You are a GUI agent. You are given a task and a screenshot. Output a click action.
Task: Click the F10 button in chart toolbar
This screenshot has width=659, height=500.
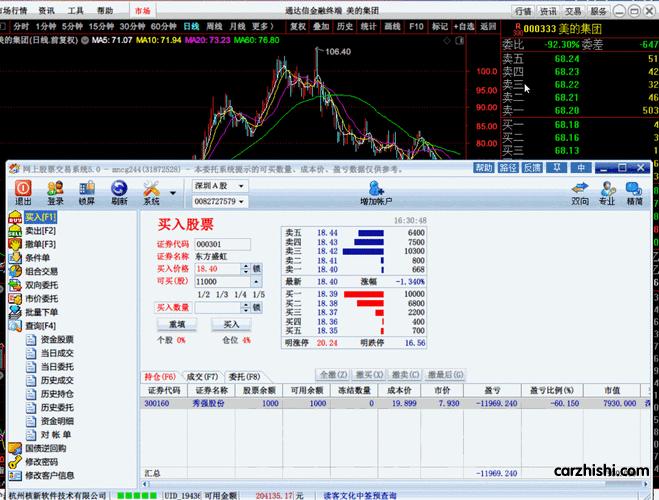click(x=416, y=26)
